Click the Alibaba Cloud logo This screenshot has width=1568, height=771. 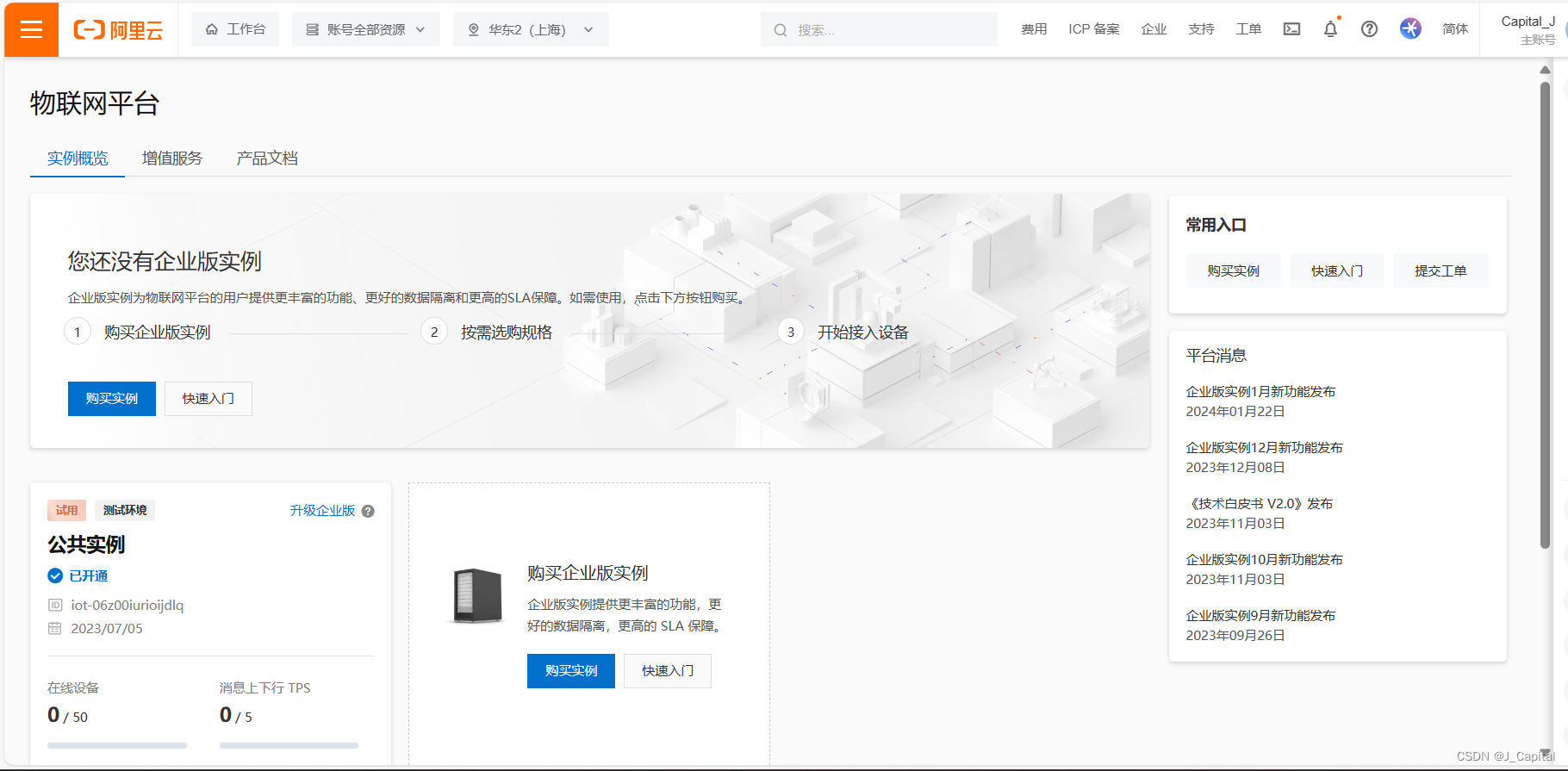(118, 30)
